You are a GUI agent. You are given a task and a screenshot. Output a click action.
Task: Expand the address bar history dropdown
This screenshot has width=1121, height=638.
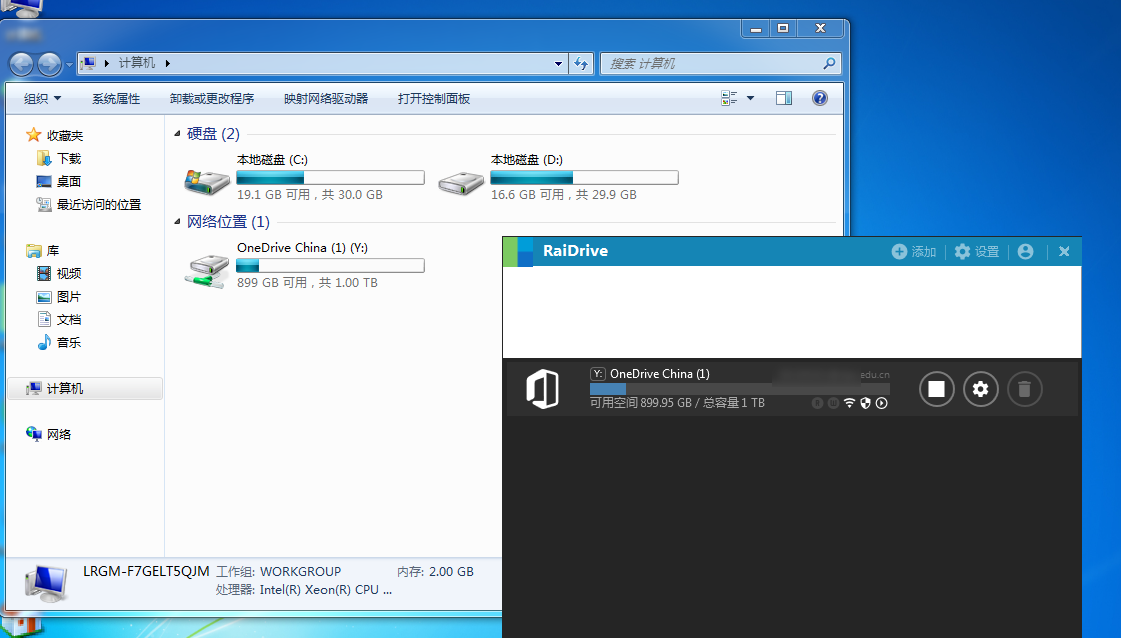[558, 64]
